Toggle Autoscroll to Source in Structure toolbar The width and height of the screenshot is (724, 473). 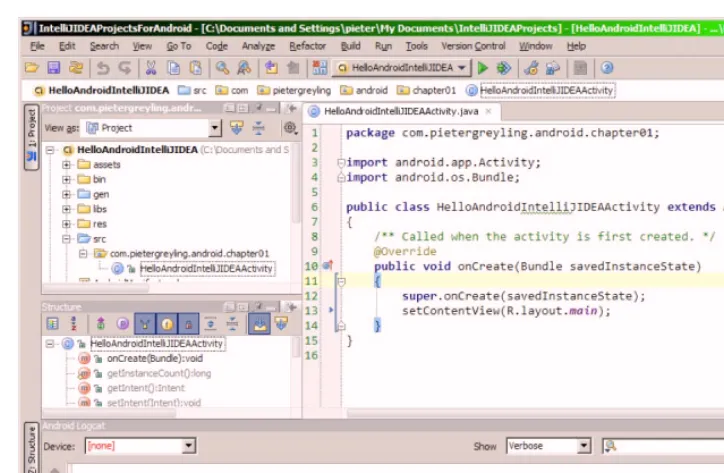coord(259,324)
